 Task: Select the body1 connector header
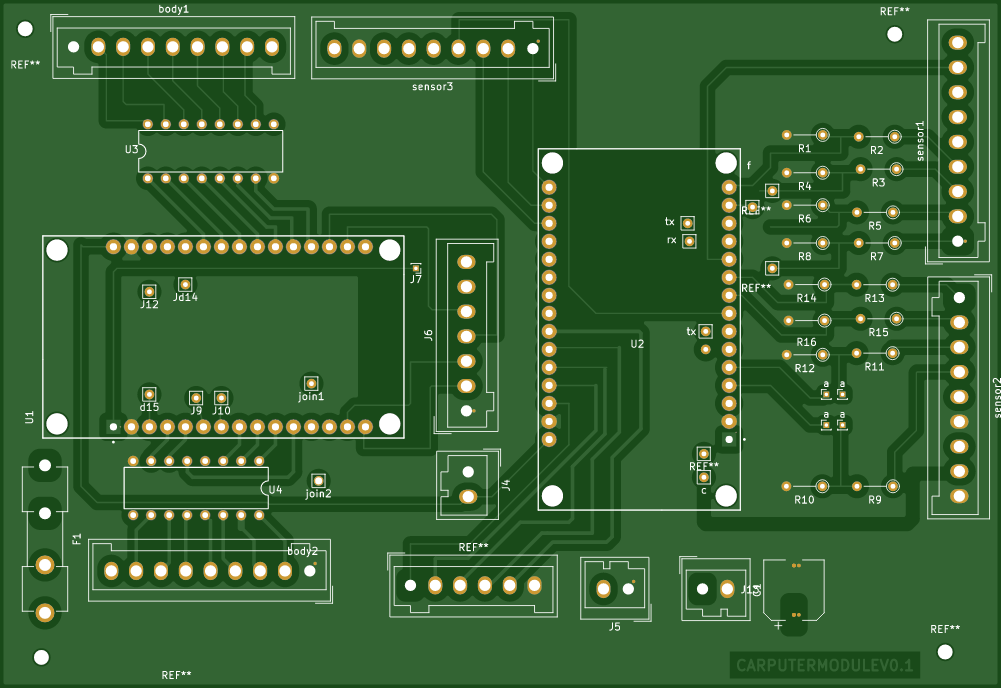click(173, 47)
